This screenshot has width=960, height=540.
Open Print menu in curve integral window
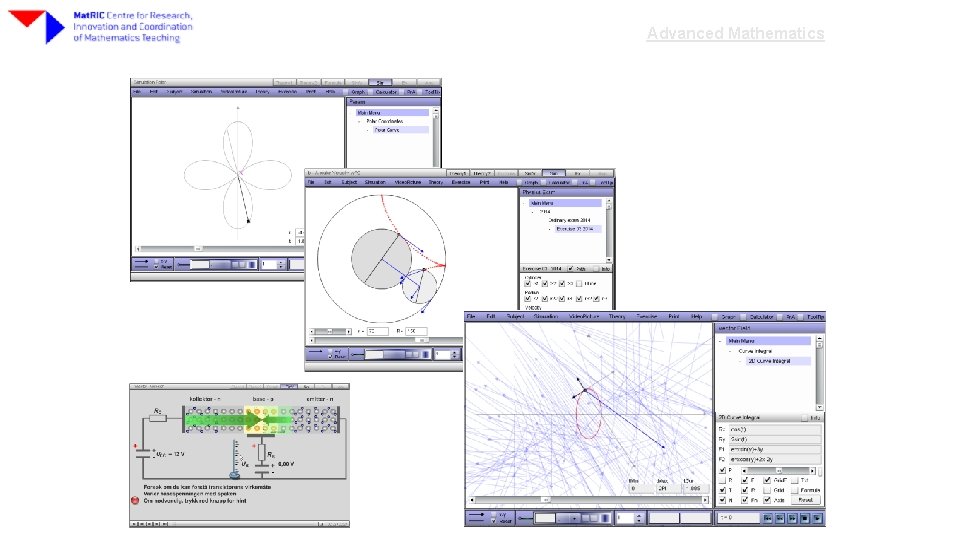[673, 317]
